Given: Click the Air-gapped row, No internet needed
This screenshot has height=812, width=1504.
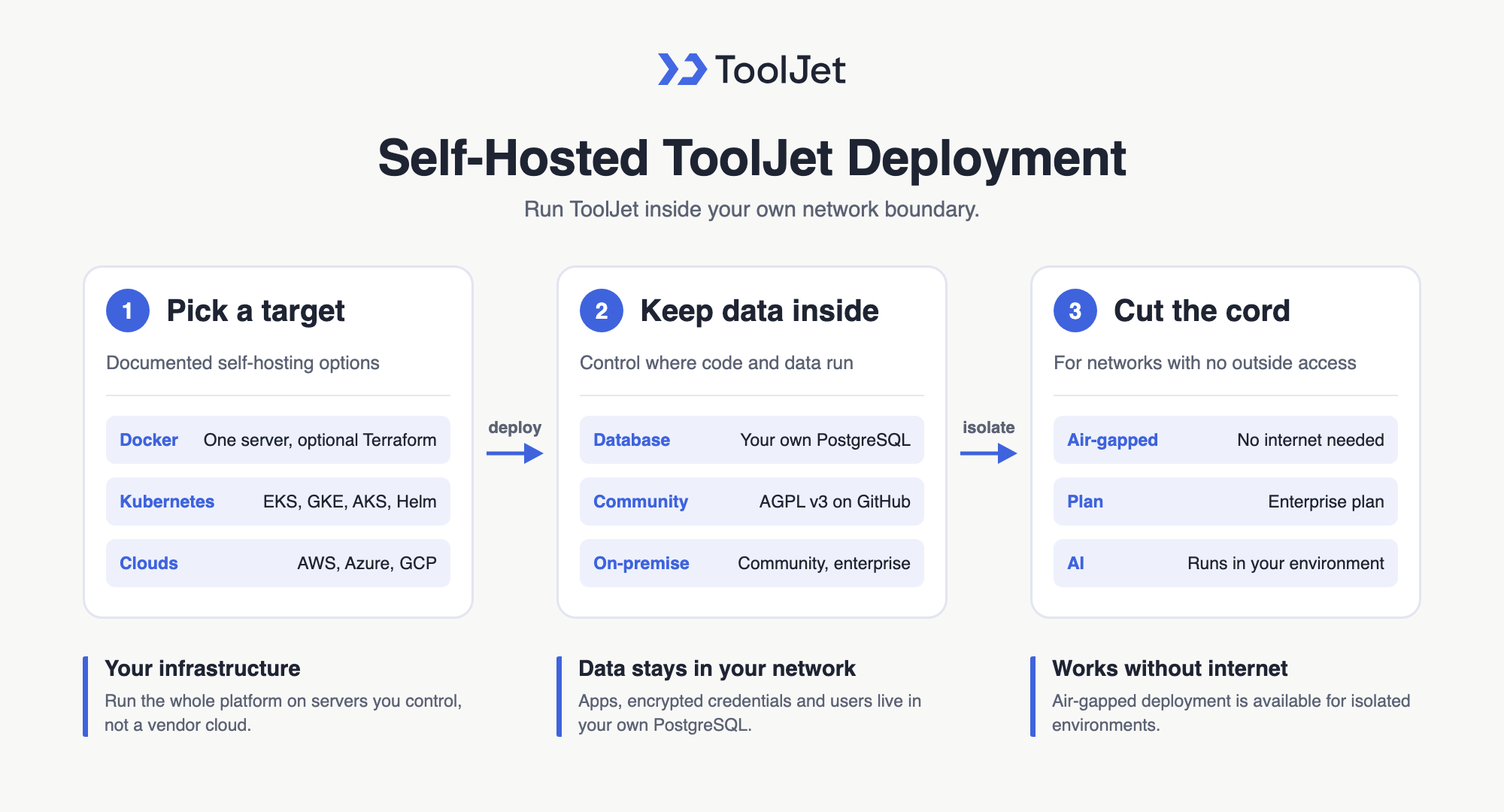Looking at the screenshot, I should [1226, 440].
